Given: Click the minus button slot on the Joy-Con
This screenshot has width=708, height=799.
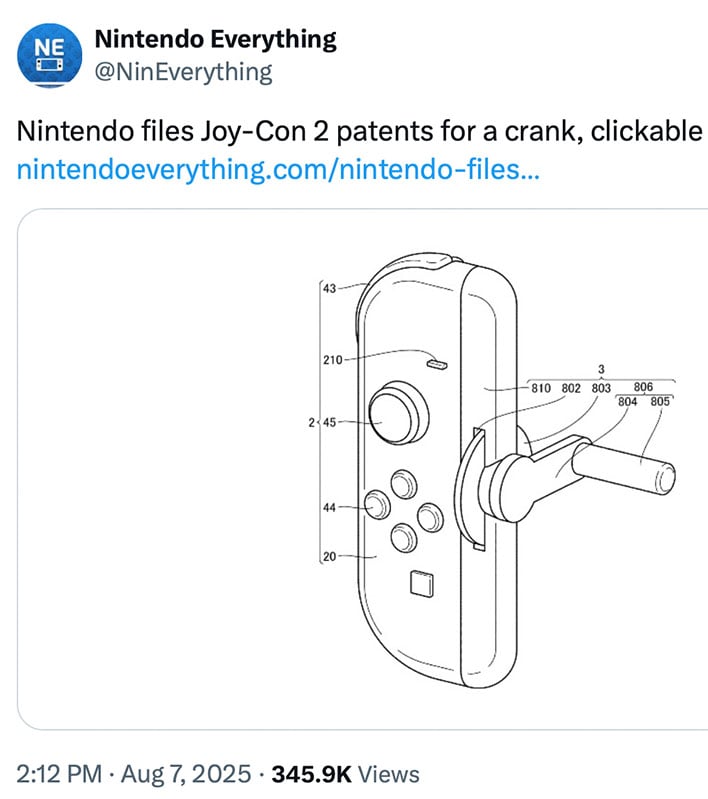Looking at the screenshot, I should pyautogui.click(x=436, y=364).
